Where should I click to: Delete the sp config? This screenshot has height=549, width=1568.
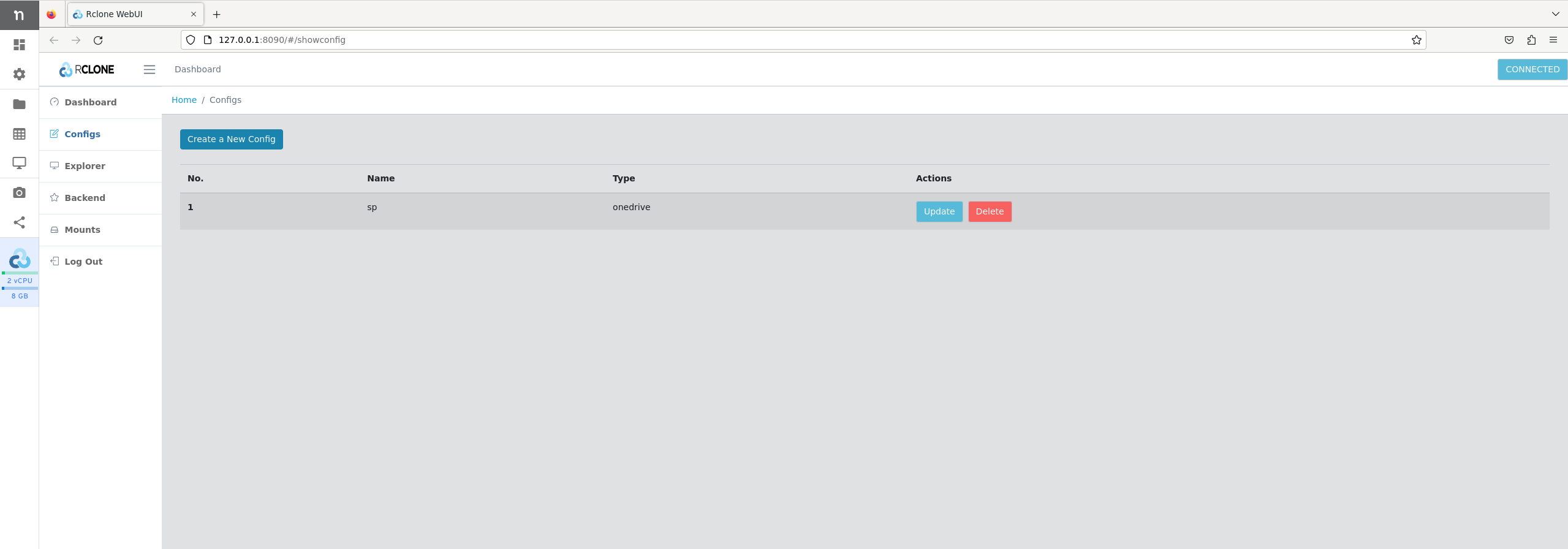point(989,211)
